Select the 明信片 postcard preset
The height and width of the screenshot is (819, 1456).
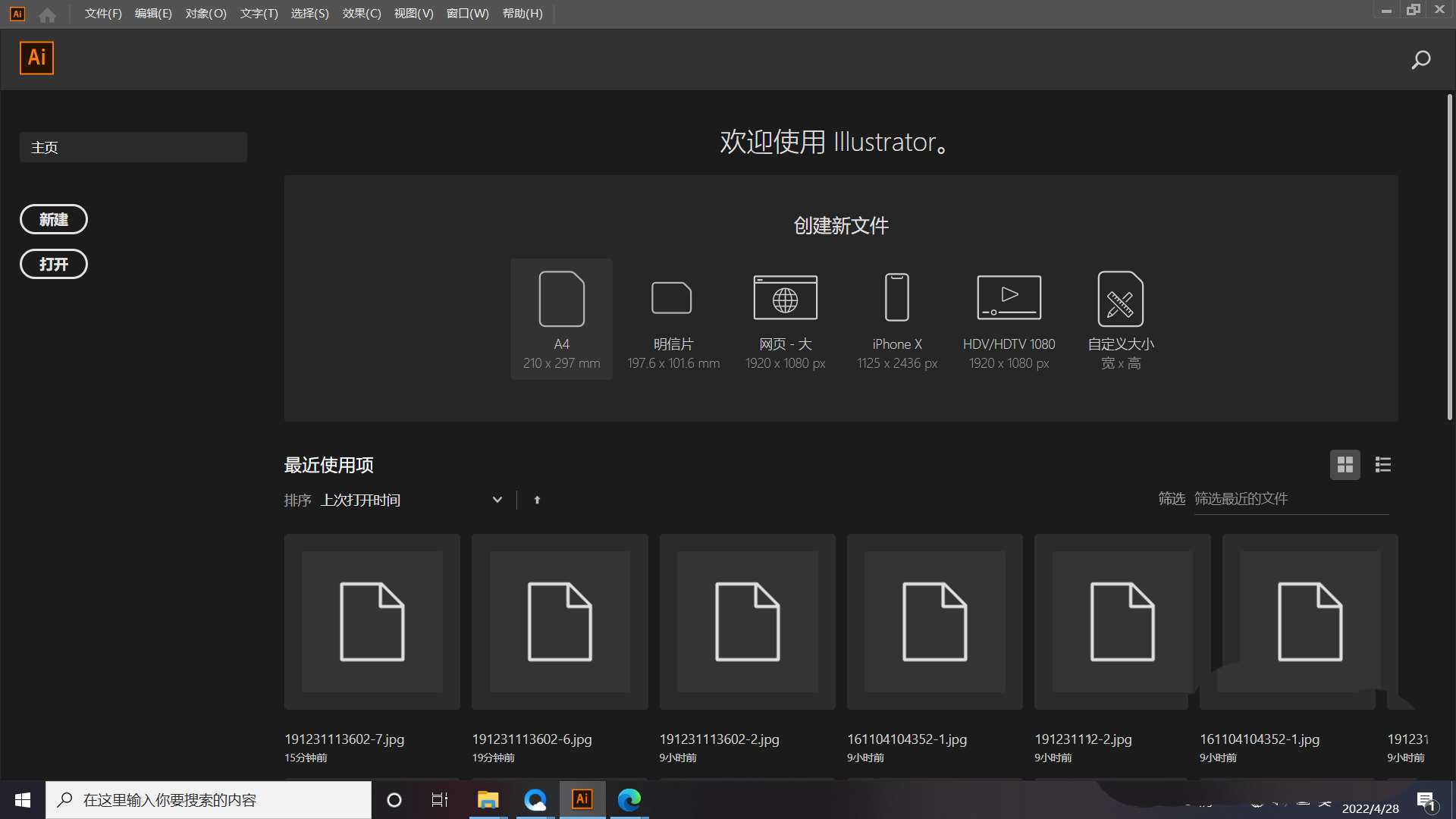673,319
